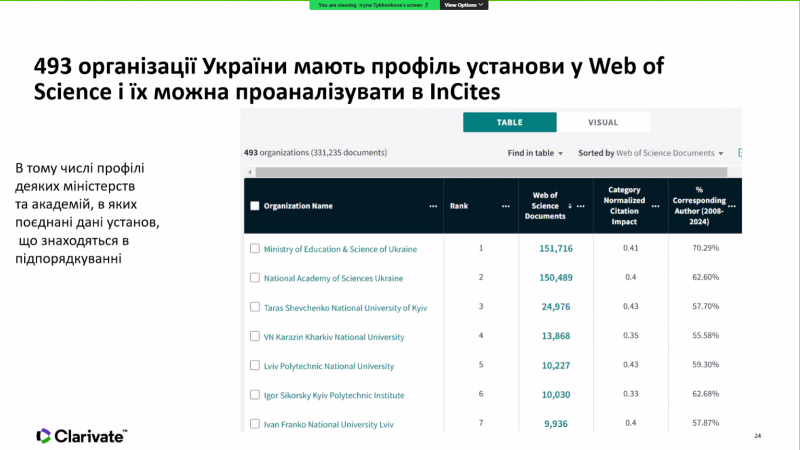Click the 70.29% corresponding author value
Screen dimensions: 800x450
coord(706,248)
